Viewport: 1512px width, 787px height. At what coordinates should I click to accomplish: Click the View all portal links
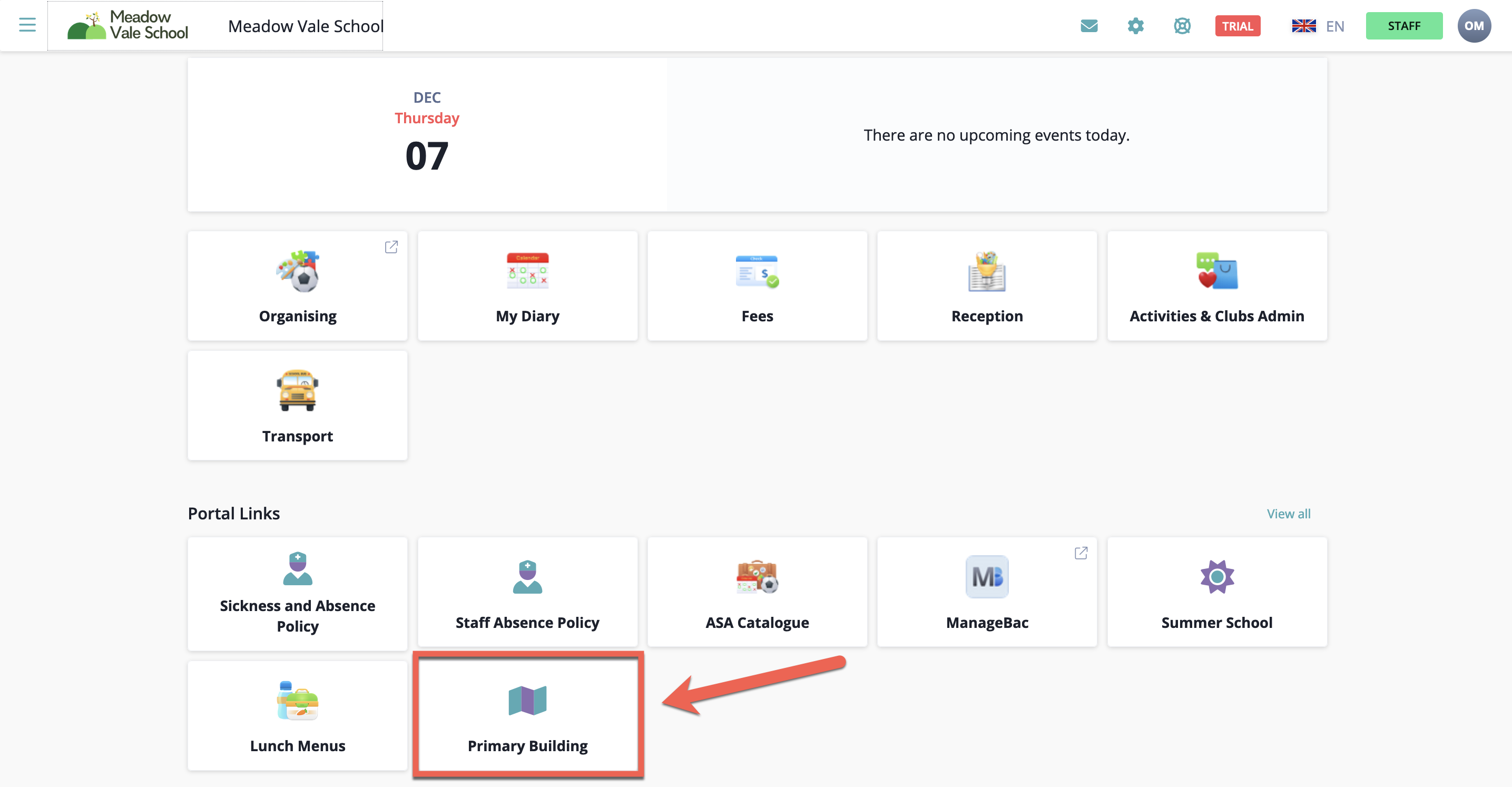point(1288,514)
